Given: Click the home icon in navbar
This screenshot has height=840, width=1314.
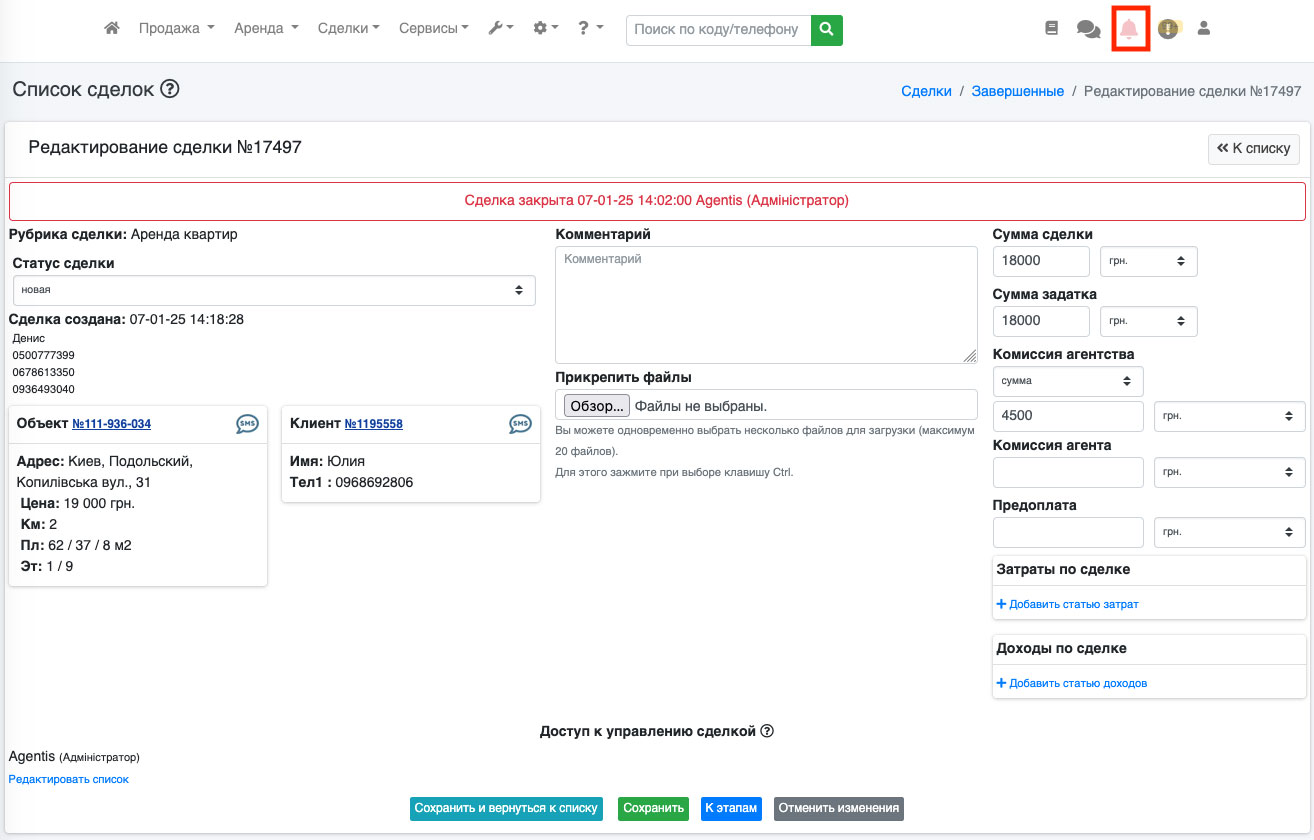Looking at the screenshot, I should click(x=112, y=29).
